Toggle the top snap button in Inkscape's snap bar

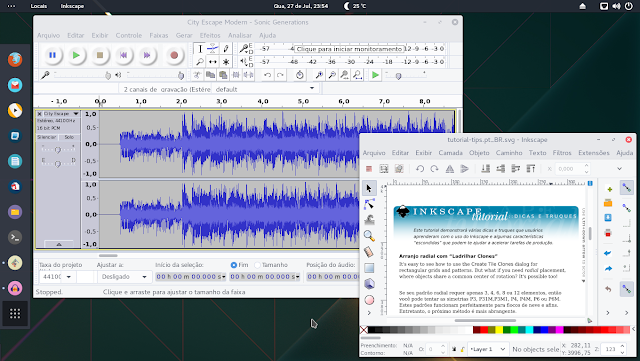pos(626,188)
